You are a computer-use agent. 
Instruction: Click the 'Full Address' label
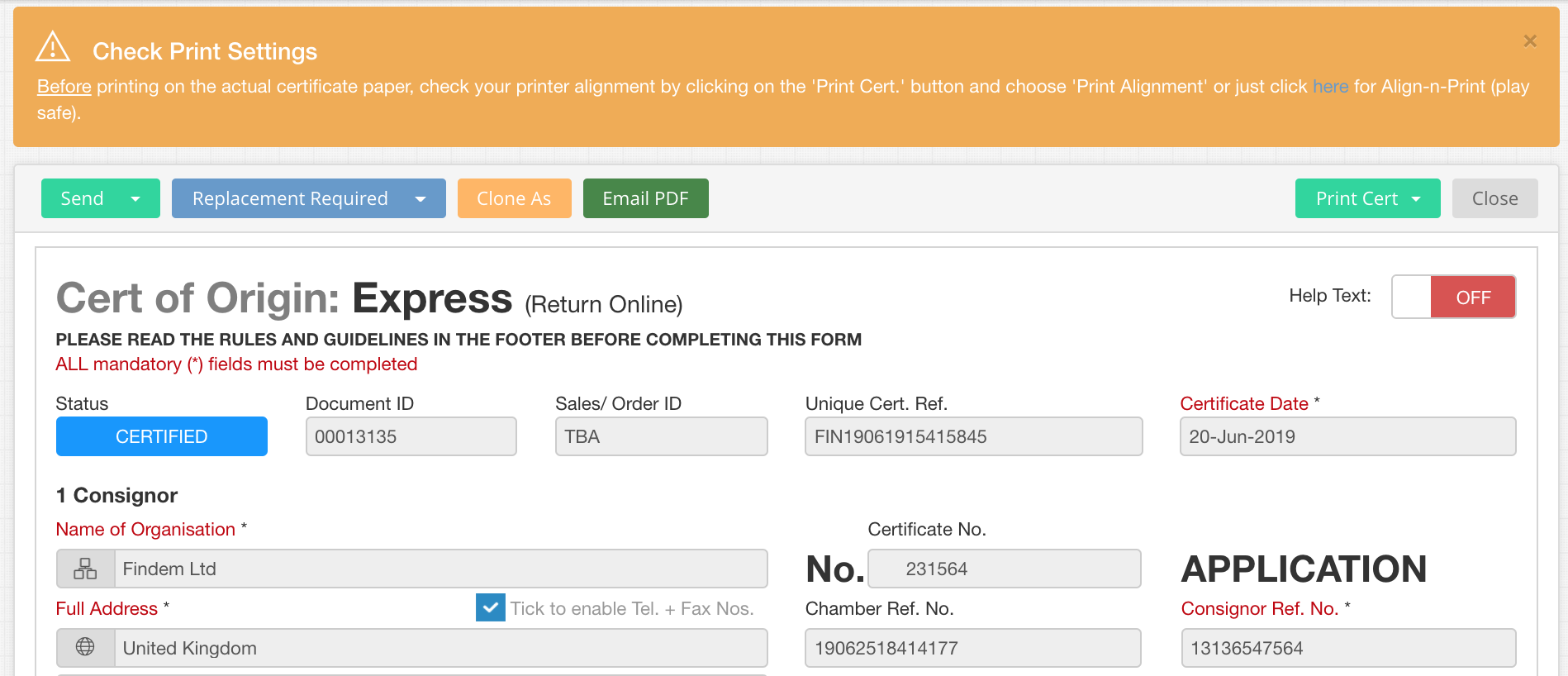tap(107, 608)
